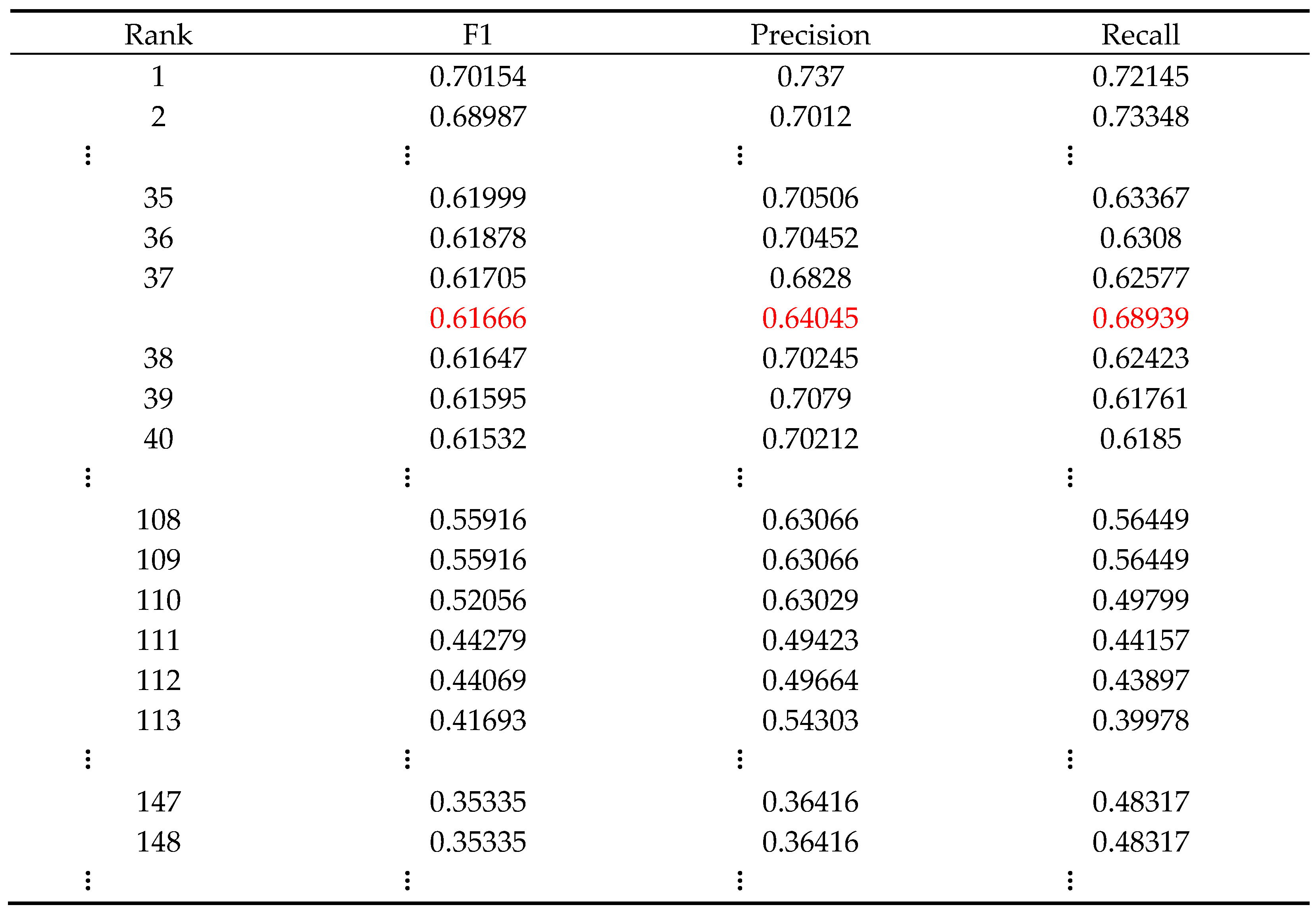The height and width of the screenshot is (913, 1316).
Task: Click the Precision column header
Action: [810, 35]
